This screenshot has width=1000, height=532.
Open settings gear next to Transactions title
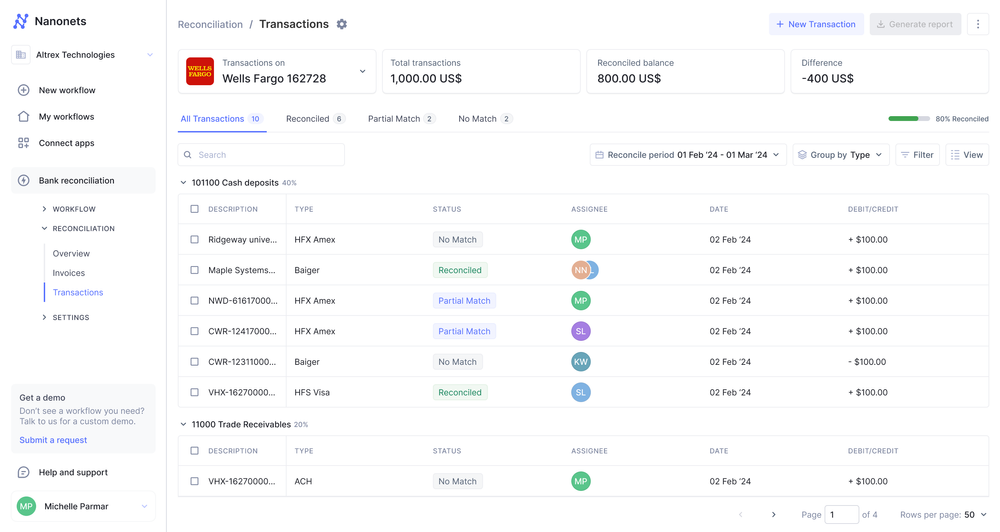click(x=342, y=24)
